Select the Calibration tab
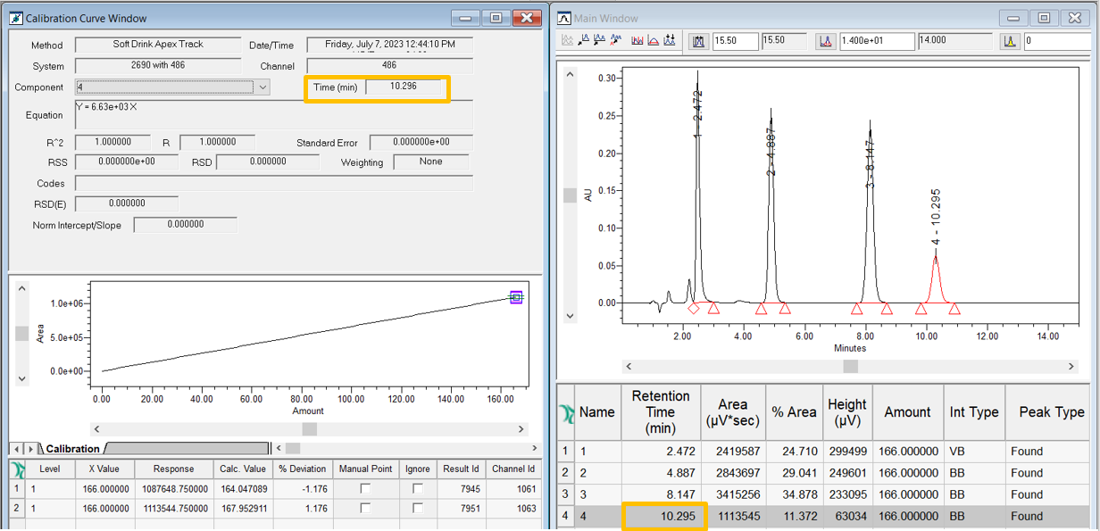The height and width of the screenshot is (531, 1100). (x=72, y=448)
